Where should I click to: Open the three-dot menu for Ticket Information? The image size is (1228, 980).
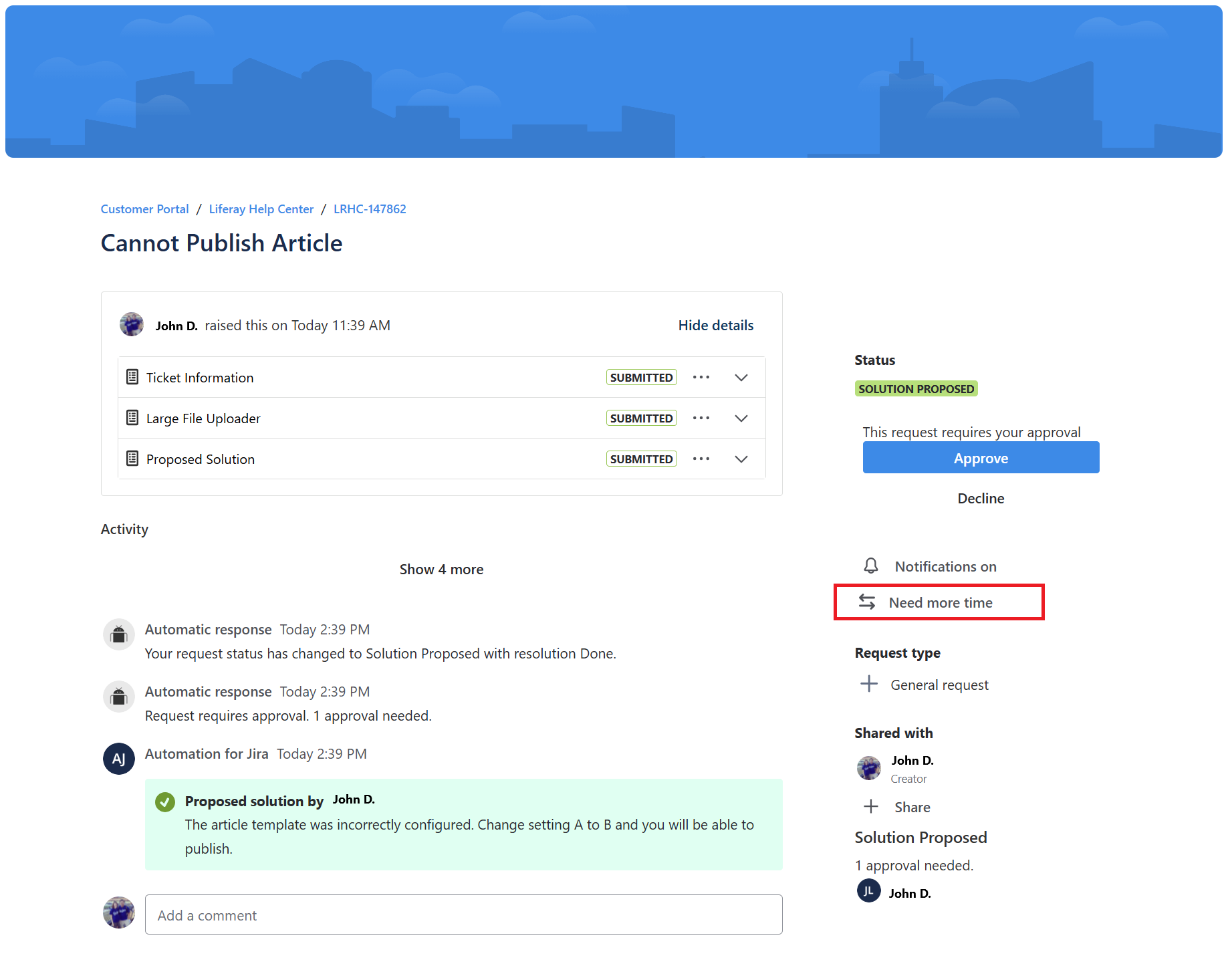[701, 378]
